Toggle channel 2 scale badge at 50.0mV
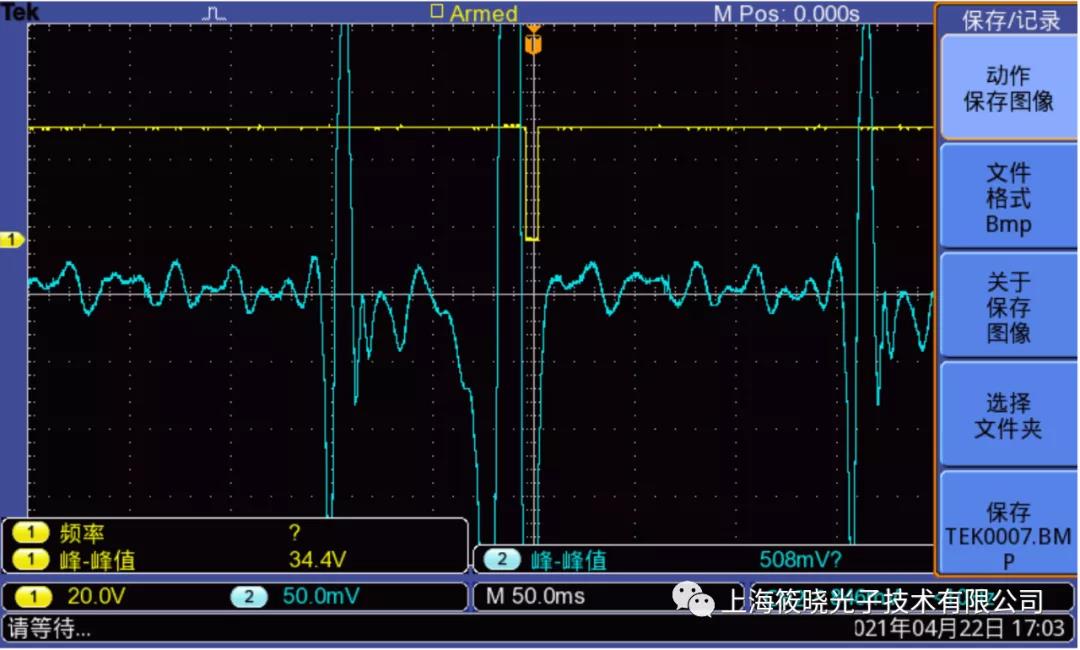1080x650 pixels. tap(249, 597)
